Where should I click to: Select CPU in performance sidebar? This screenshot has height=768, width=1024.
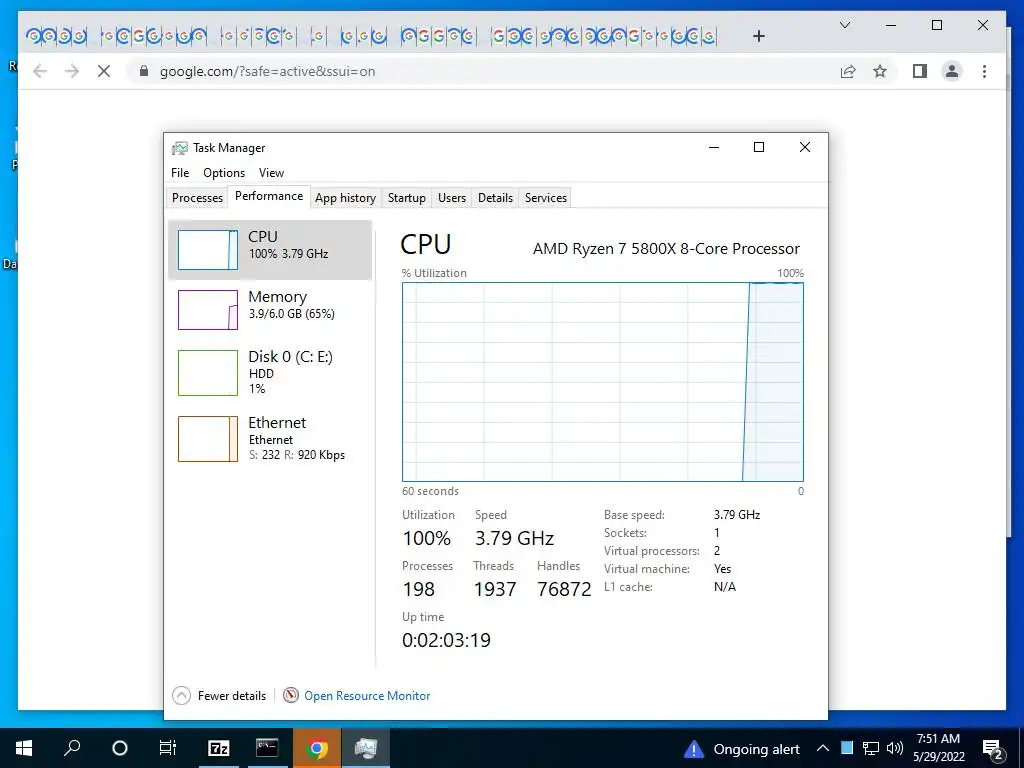(270, 250)
